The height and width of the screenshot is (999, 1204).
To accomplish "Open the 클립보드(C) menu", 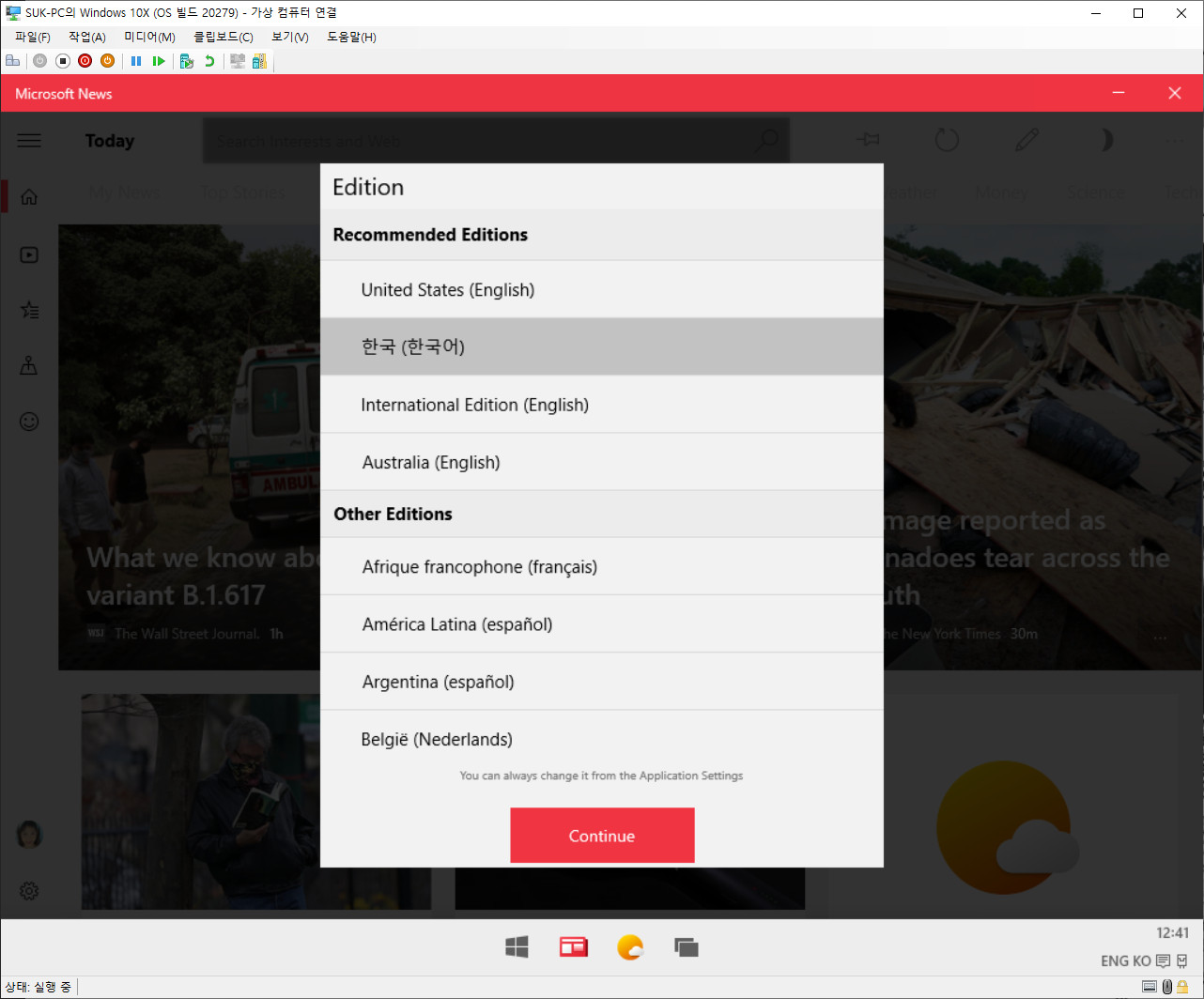I will (x=224, y=37).
